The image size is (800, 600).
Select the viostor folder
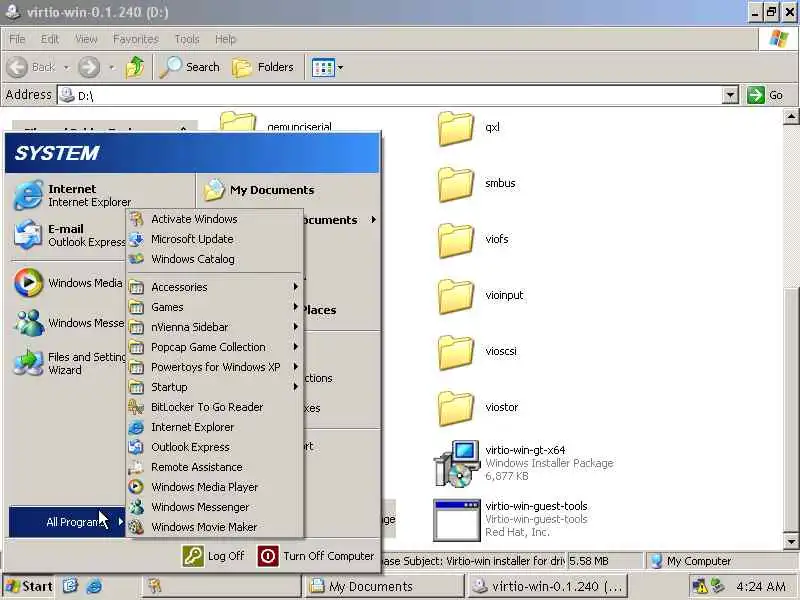478,408
